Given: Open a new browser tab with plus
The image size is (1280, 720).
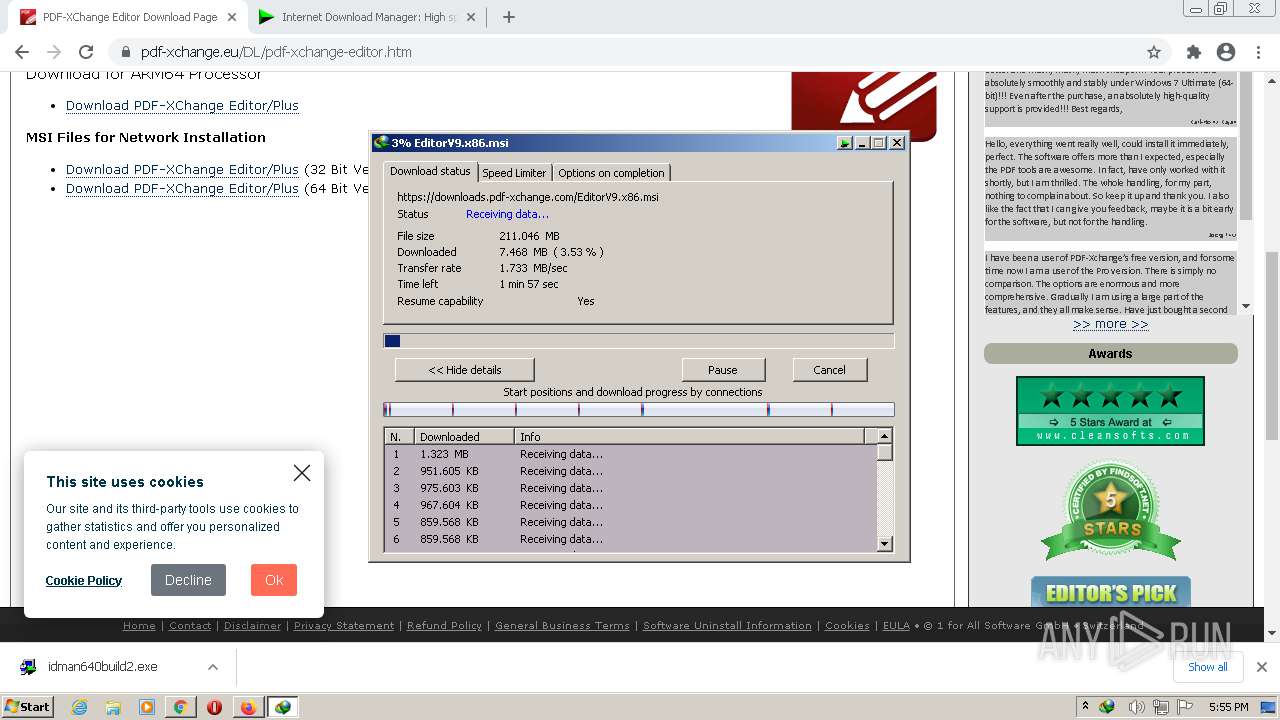Looking at the screenshot, I should [508, 17].
